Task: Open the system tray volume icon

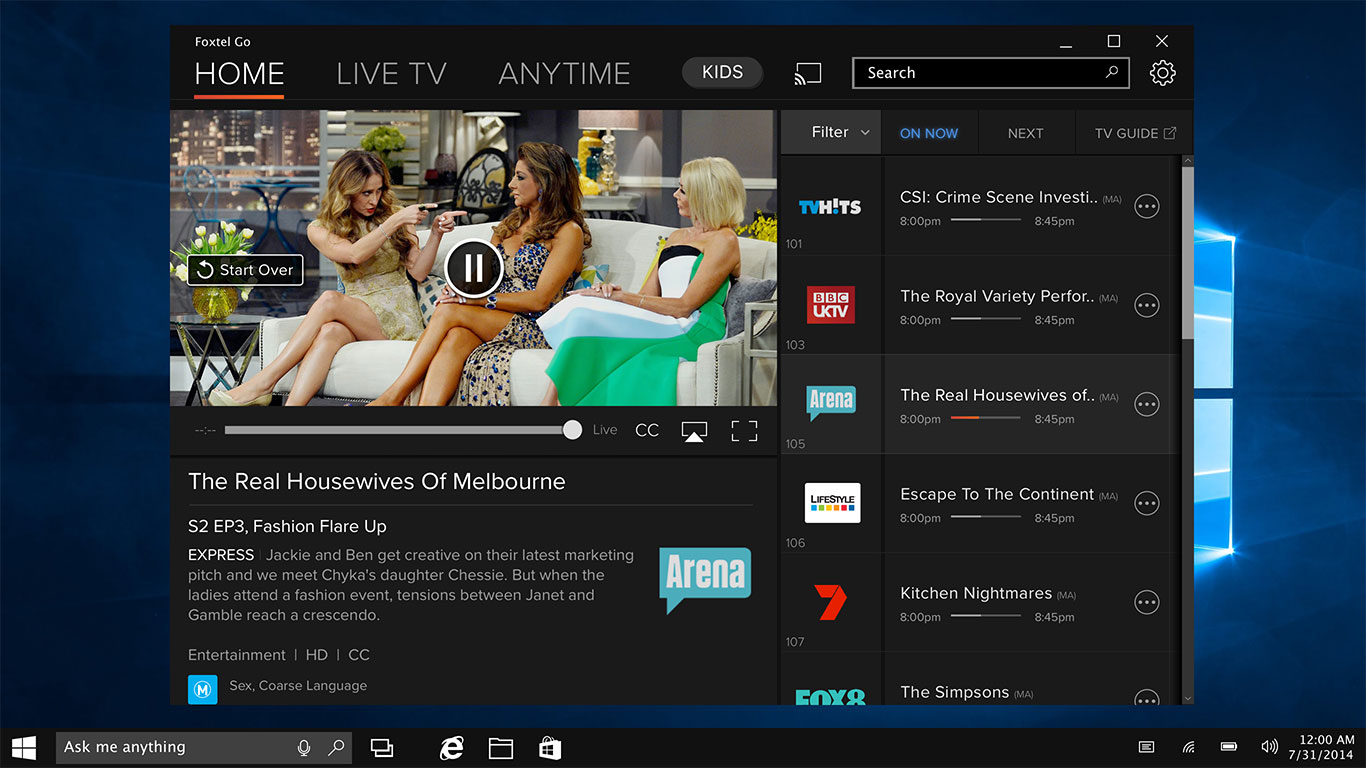Action: pos(1269,747)
